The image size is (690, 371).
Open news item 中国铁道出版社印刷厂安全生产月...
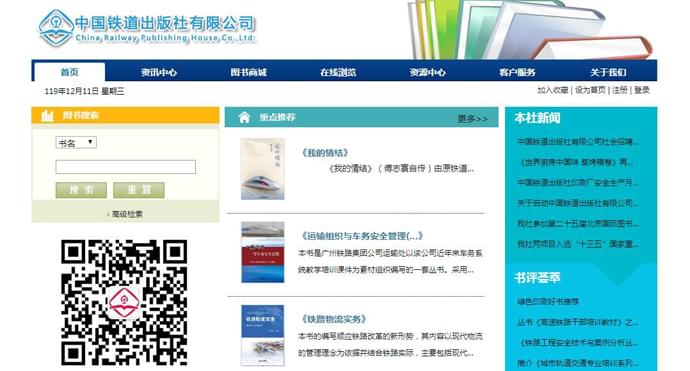tap(577, 183)
